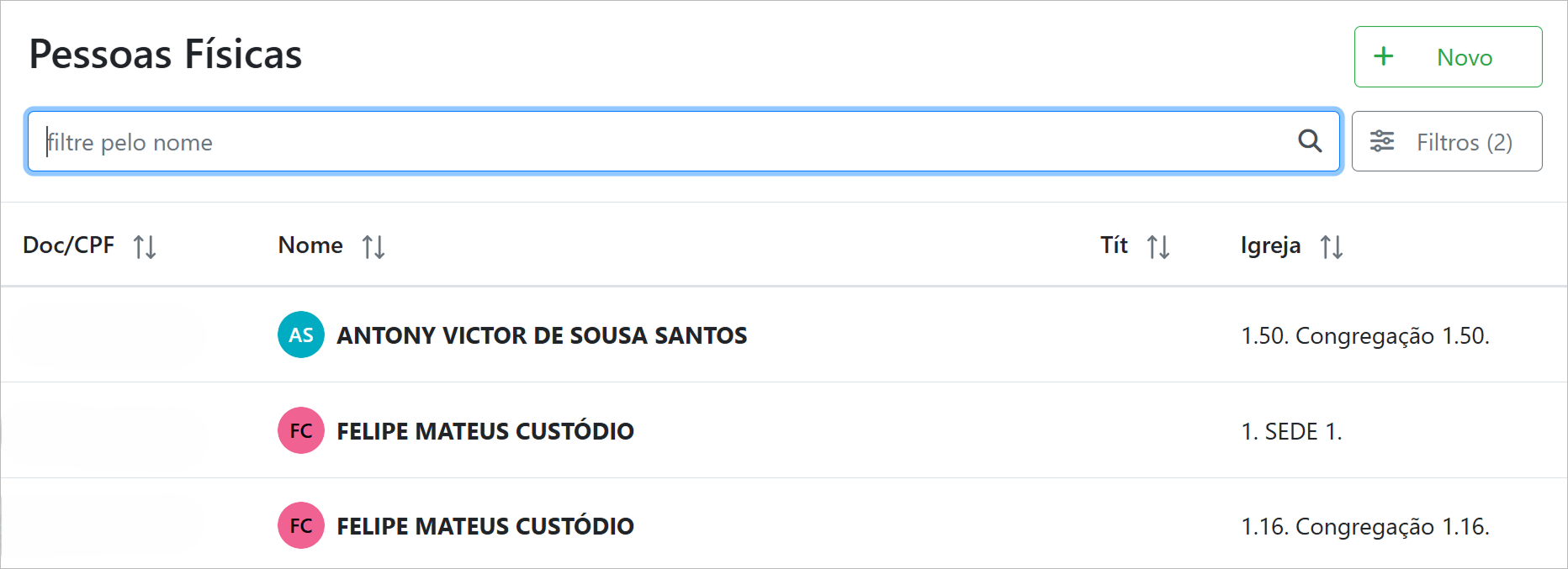Sort by the Tít column arrows
The height and width of the screenshot is (569, 1568).
pos(1158,246)
